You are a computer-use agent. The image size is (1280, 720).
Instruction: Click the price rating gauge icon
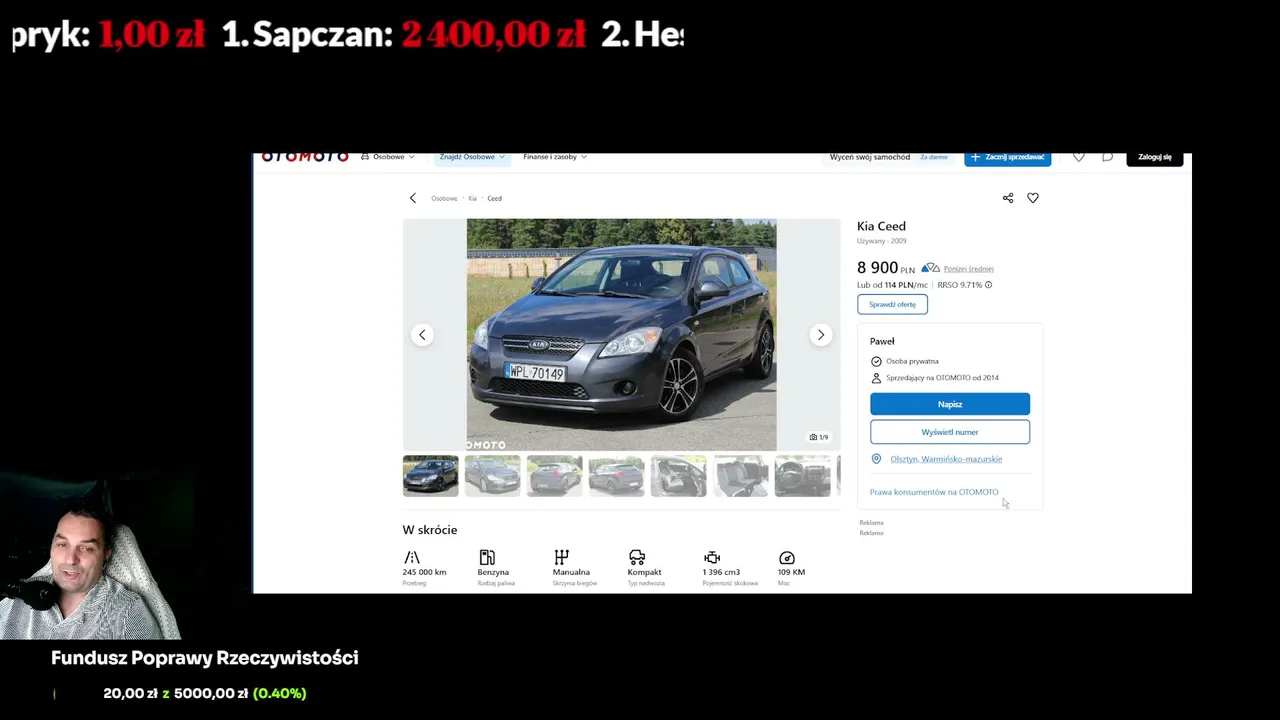click(x=930, y=268)
